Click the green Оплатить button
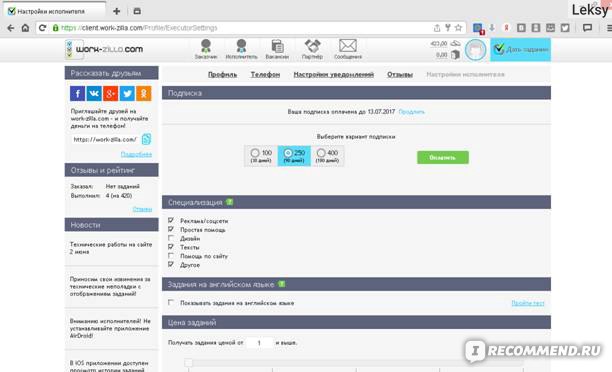The image size is (612, 372). coord(443,157)
